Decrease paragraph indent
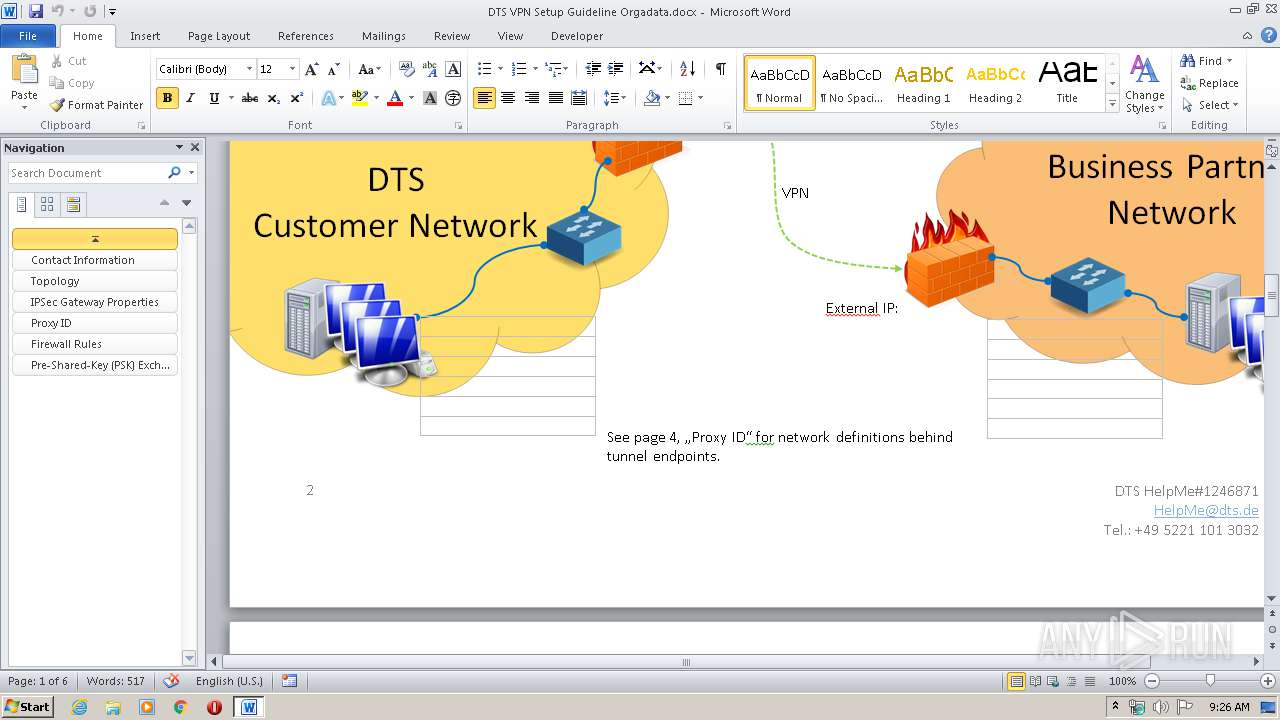The height and width of the screenshot is (720, 1280). tap(593, 69)
